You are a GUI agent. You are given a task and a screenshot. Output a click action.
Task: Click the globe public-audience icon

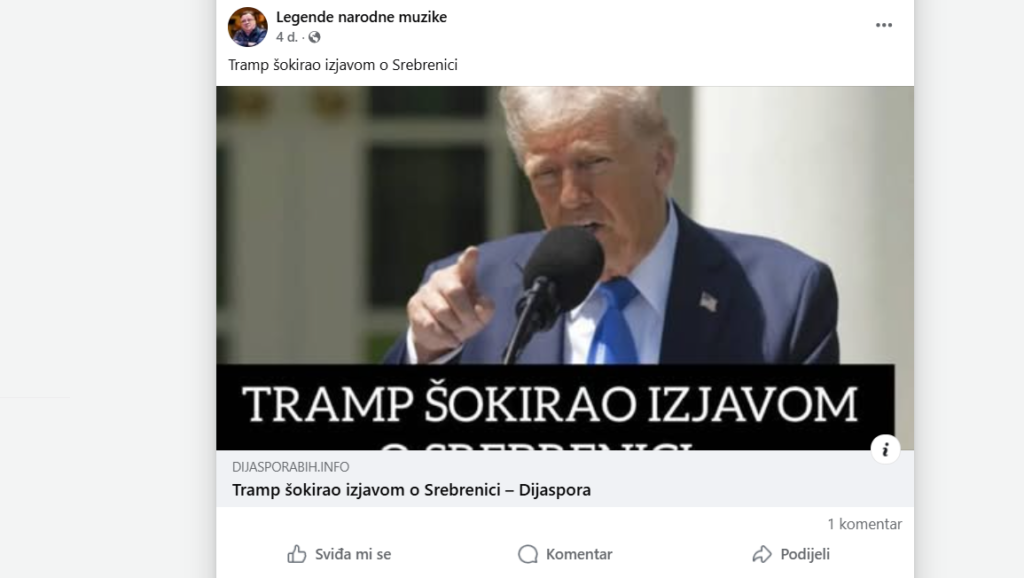pyautogui.click(x=314, y=37)
